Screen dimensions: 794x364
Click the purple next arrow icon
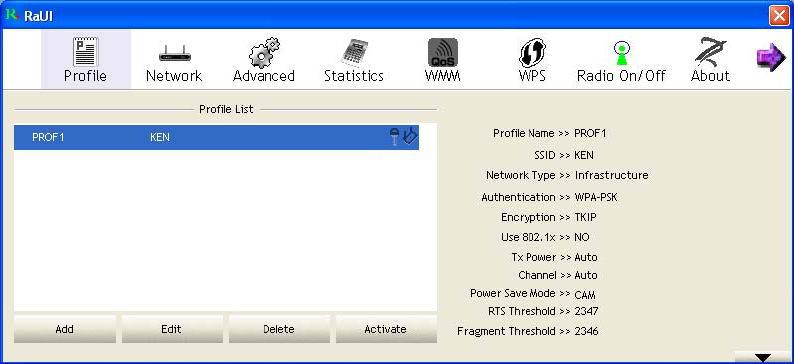coord(770,57)
